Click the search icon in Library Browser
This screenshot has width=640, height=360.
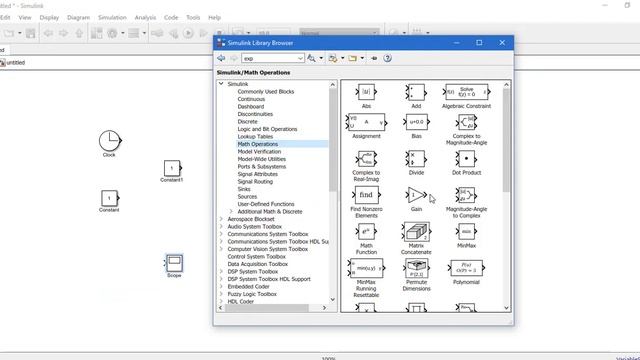(x=311, y=58)
